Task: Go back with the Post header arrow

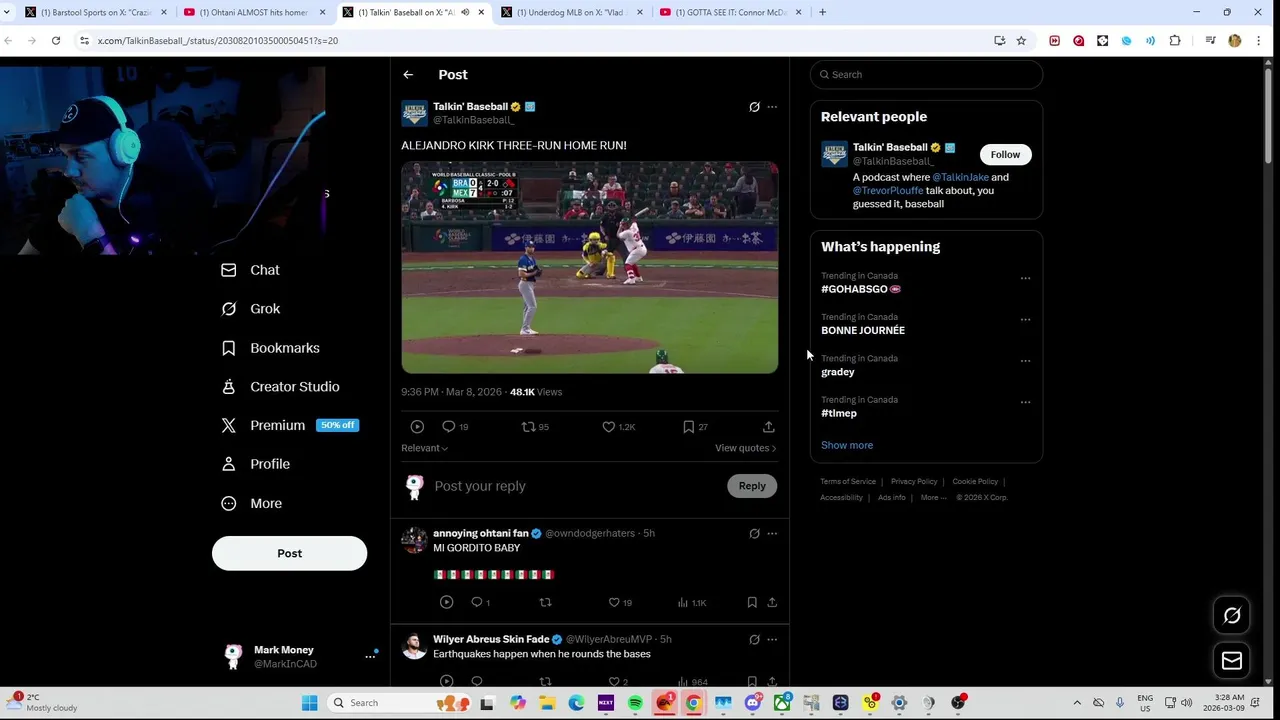Action: point(408,75)
